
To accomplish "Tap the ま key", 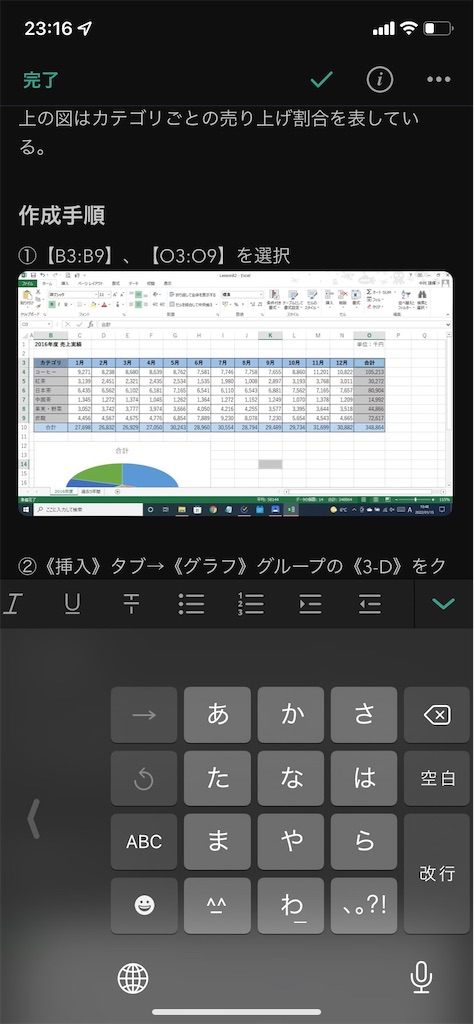I will 217,841.
